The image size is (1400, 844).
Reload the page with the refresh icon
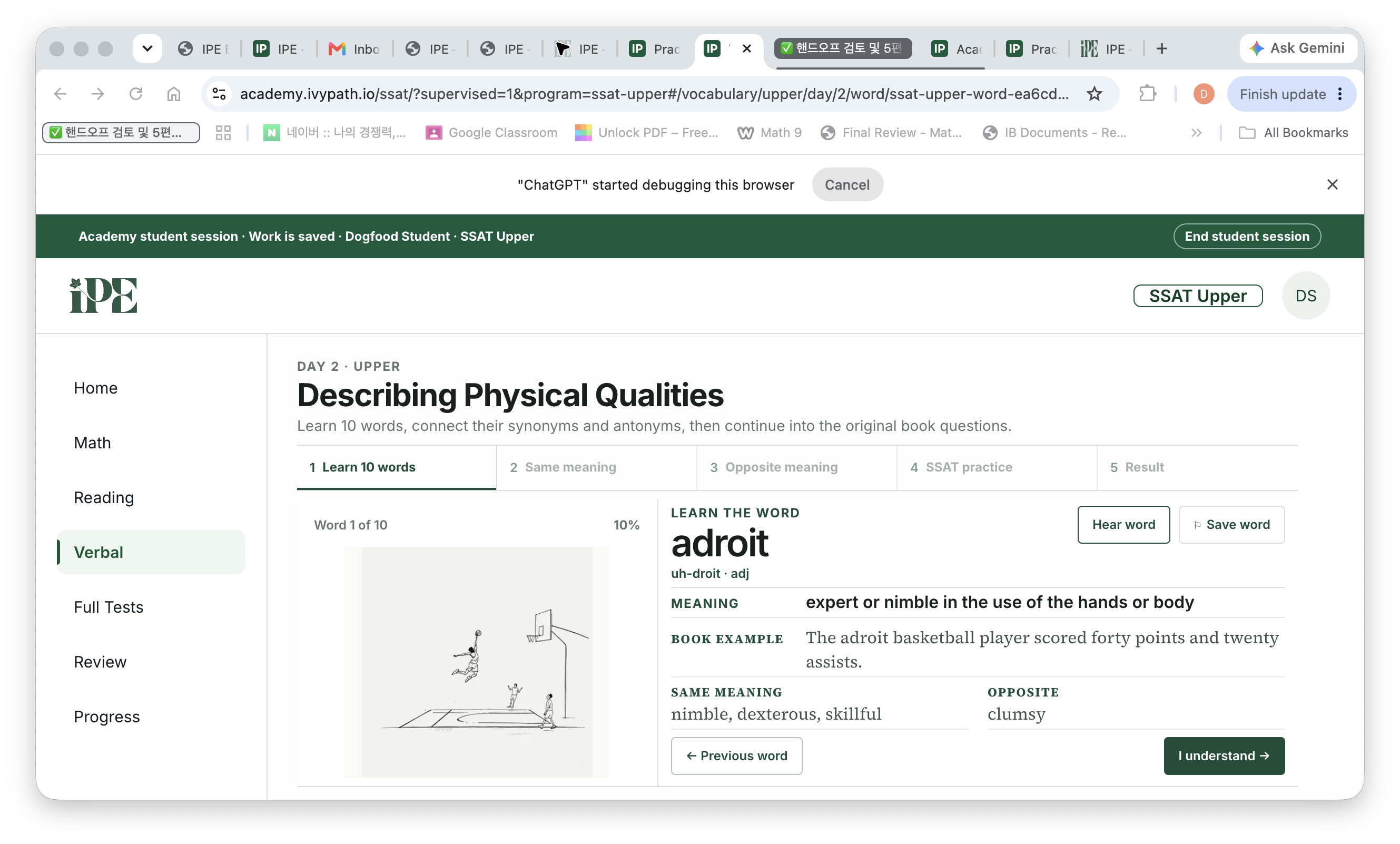(136, 94)
